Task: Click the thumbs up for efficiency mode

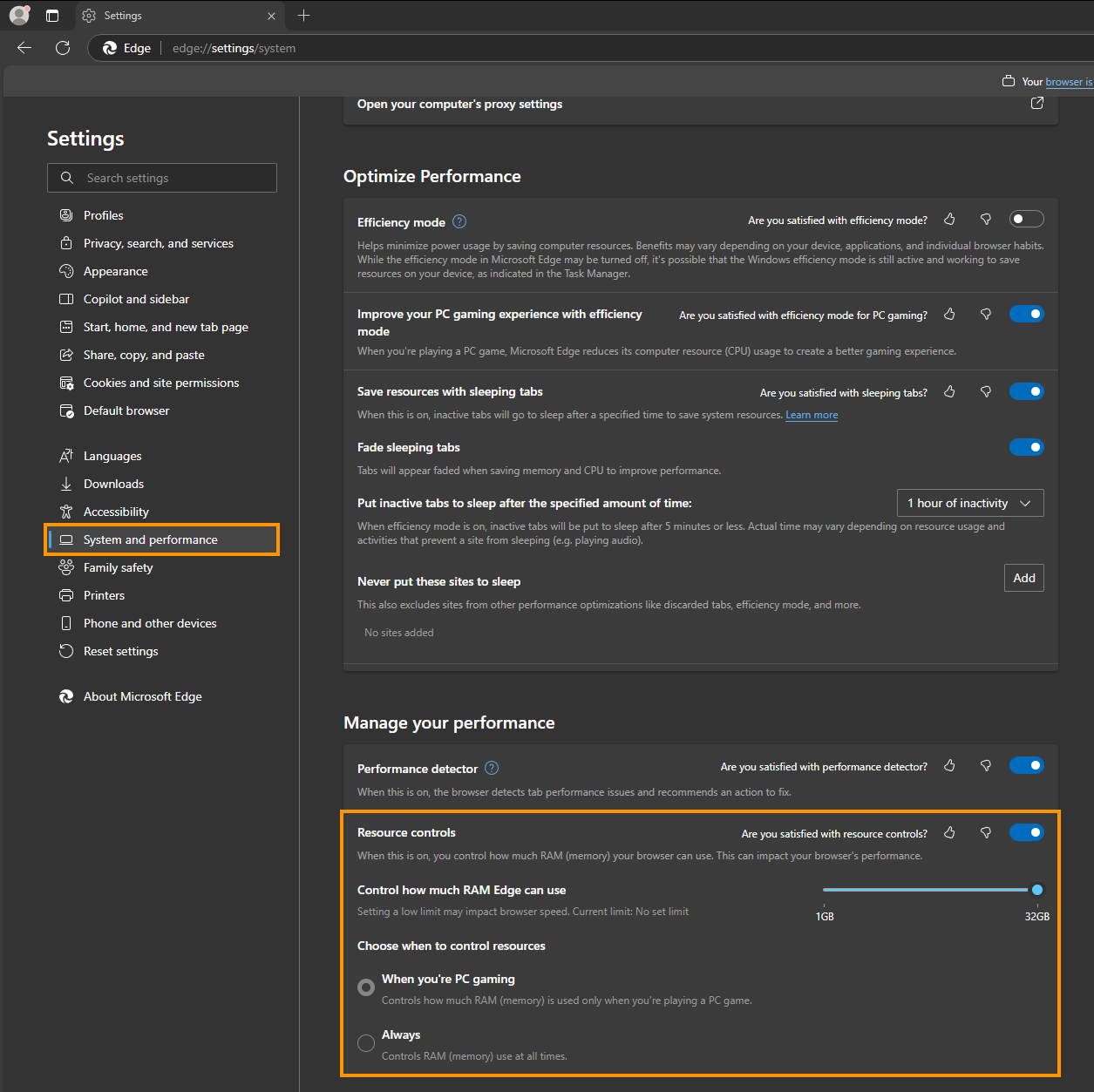Action: (x=949, y=220)
